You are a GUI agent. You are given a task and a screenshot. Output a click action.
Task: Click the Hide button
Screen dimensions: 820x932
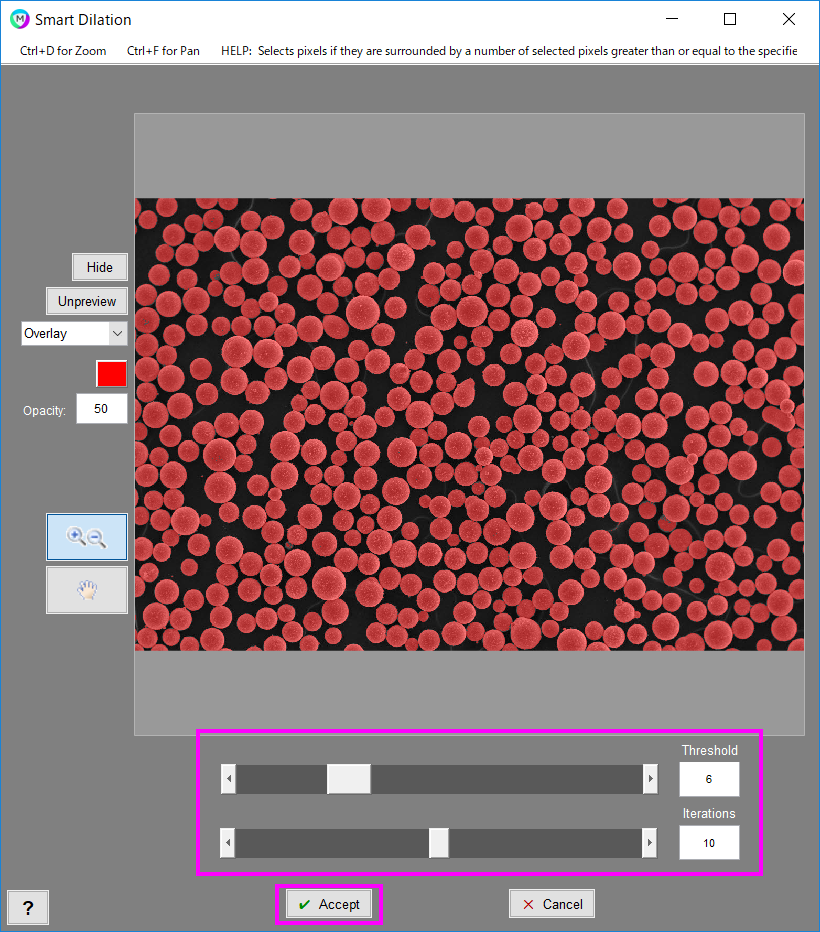point(100,267)
